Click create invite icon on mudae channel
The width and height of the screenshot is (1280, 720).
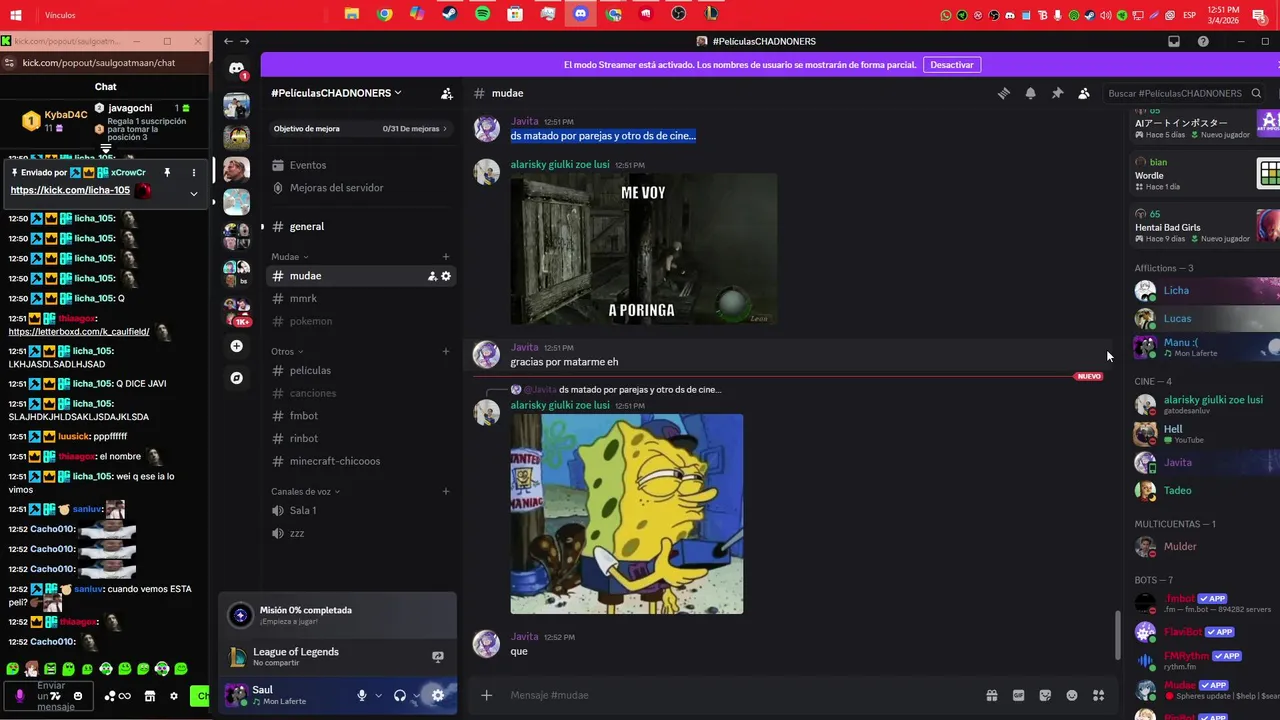point(432,276)
